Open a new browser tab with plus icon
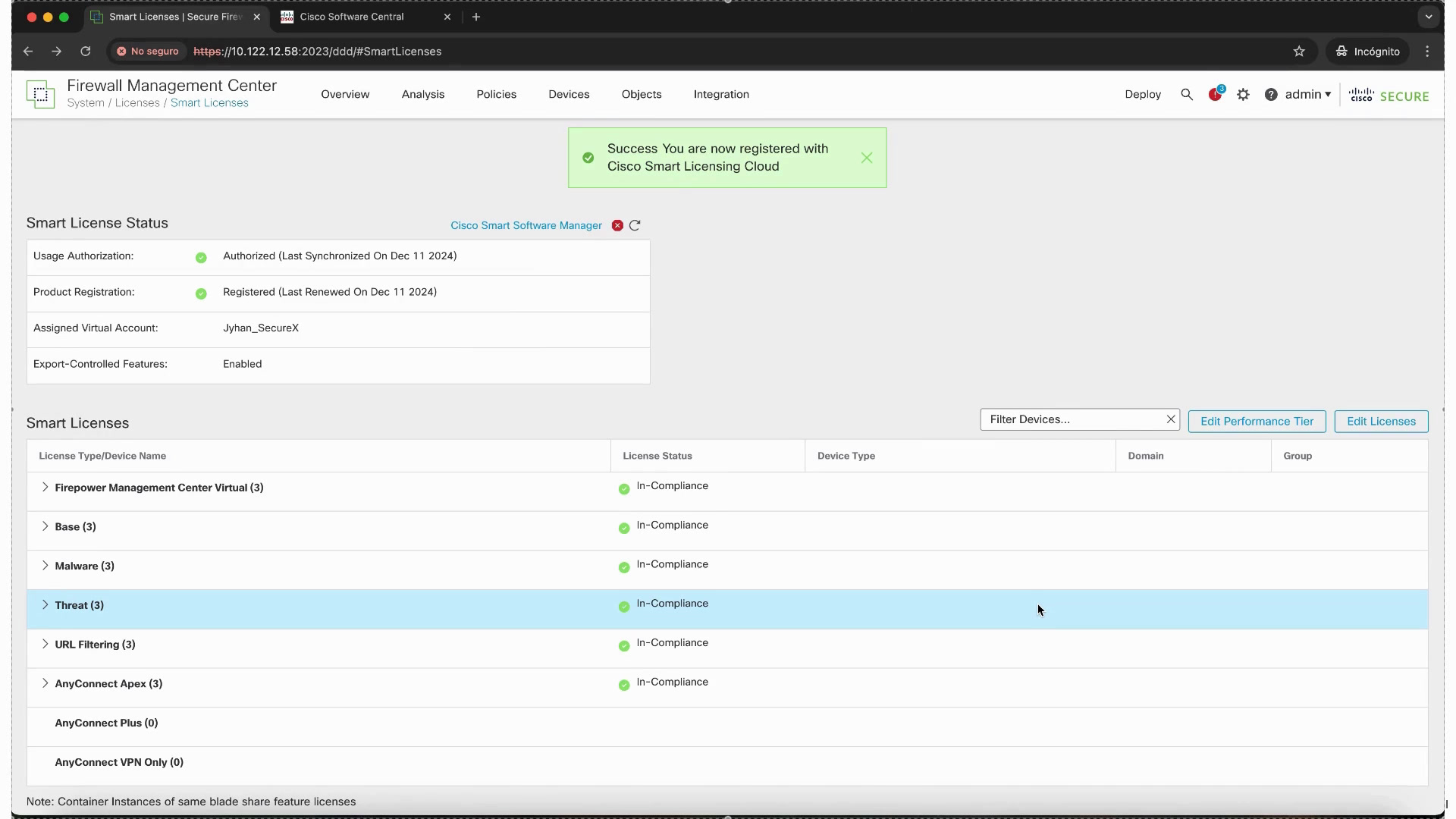1456x819 pixels. pyautogui.click(x=476, y=17)
